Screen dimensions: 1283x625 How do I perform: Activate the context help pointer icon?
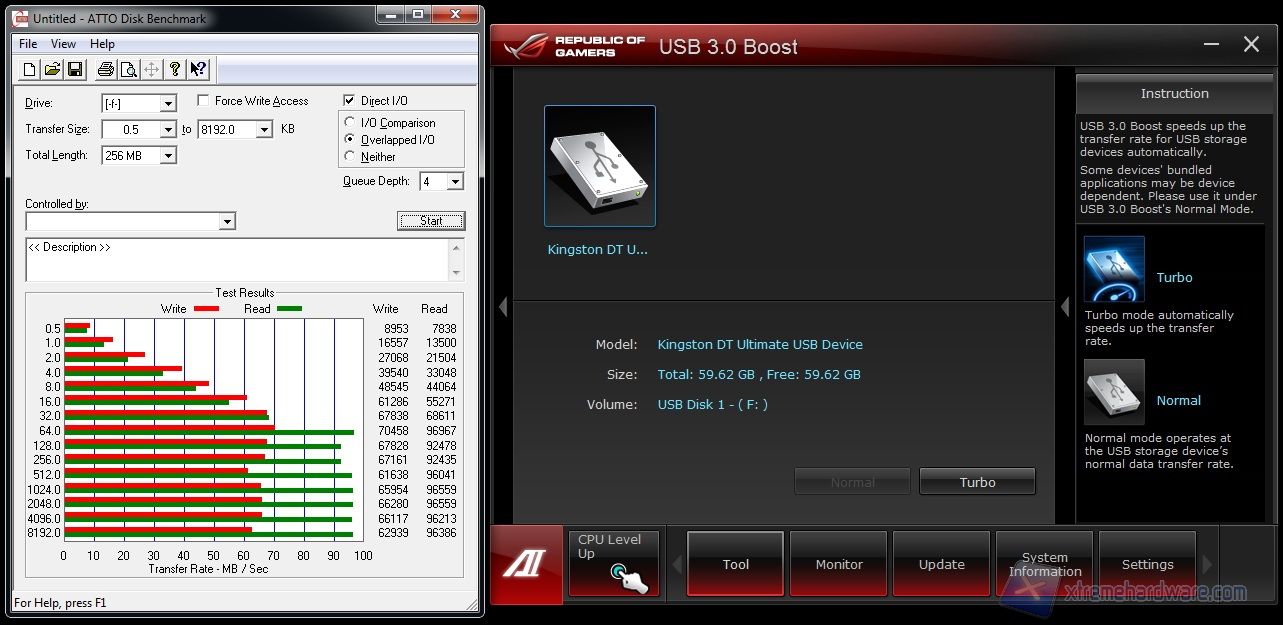(198, 69)
